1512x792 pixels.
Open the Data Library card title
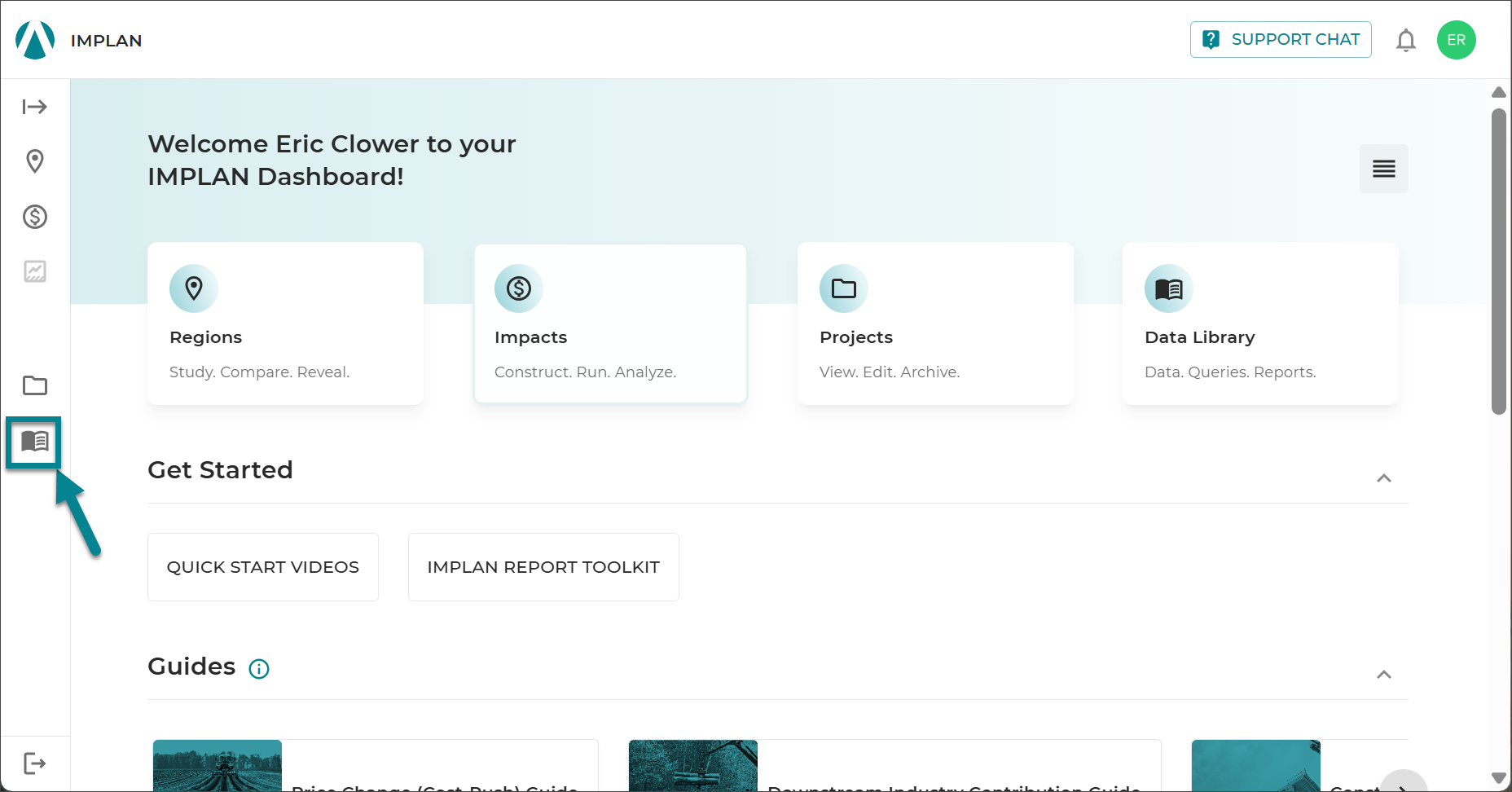(x=1200, y=337)
